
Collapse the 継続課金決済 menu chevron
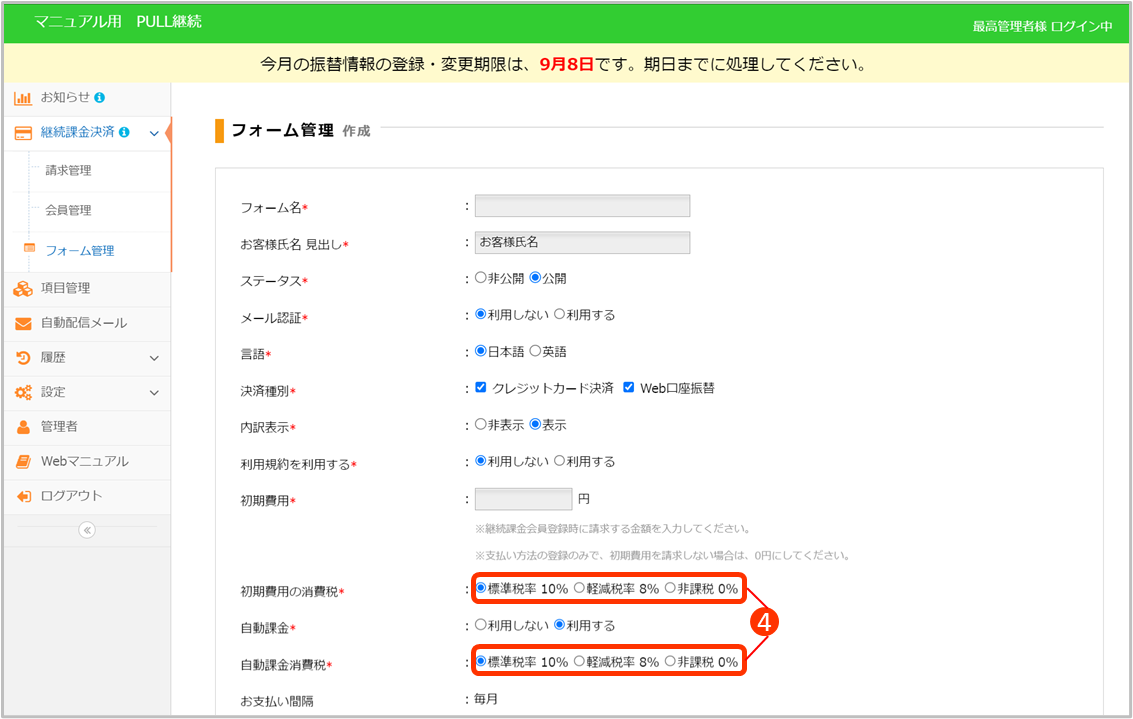[x=154, y=133]
